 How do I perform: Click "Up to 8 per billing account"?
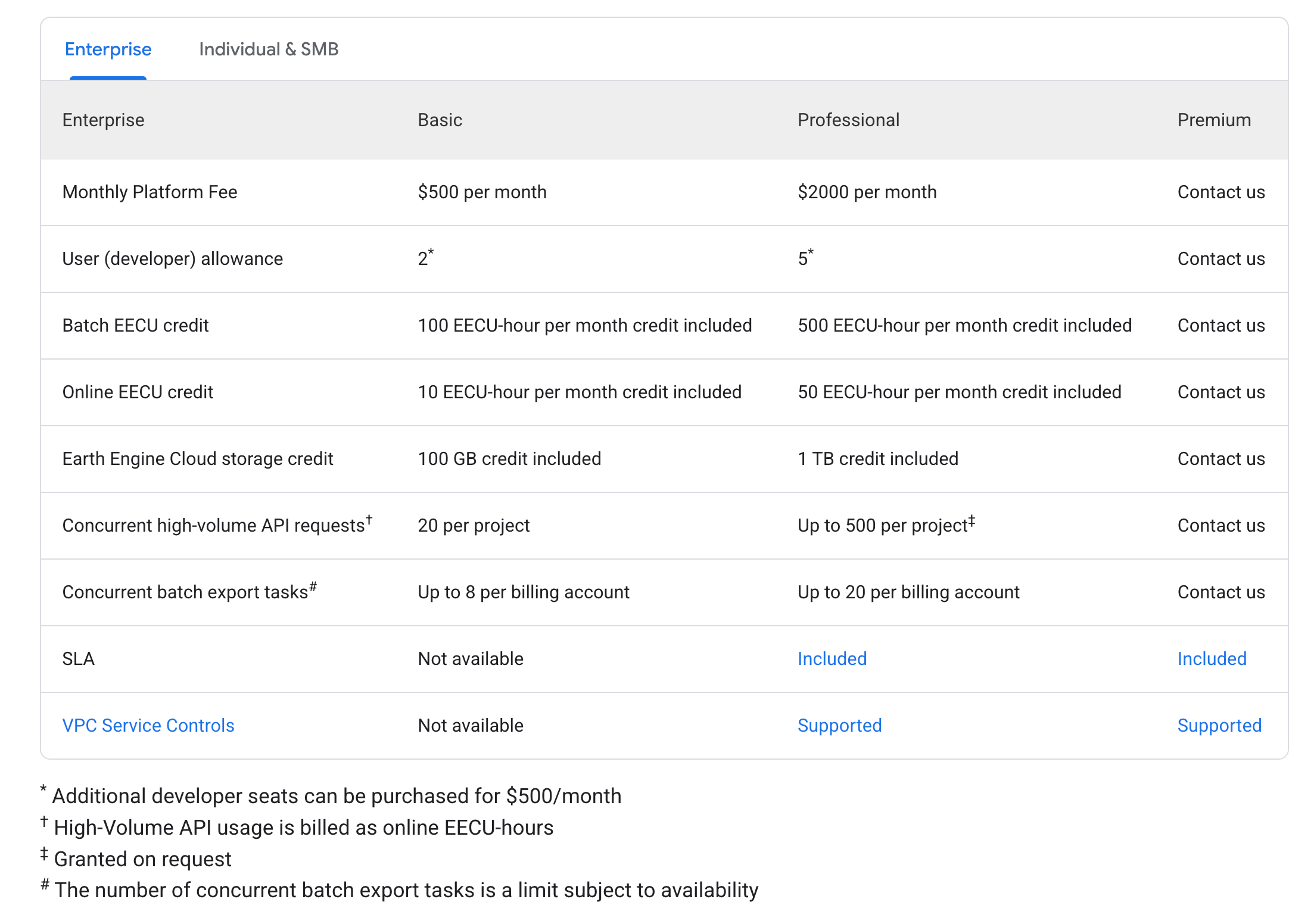pyautogui.click(x=524, y=592)
